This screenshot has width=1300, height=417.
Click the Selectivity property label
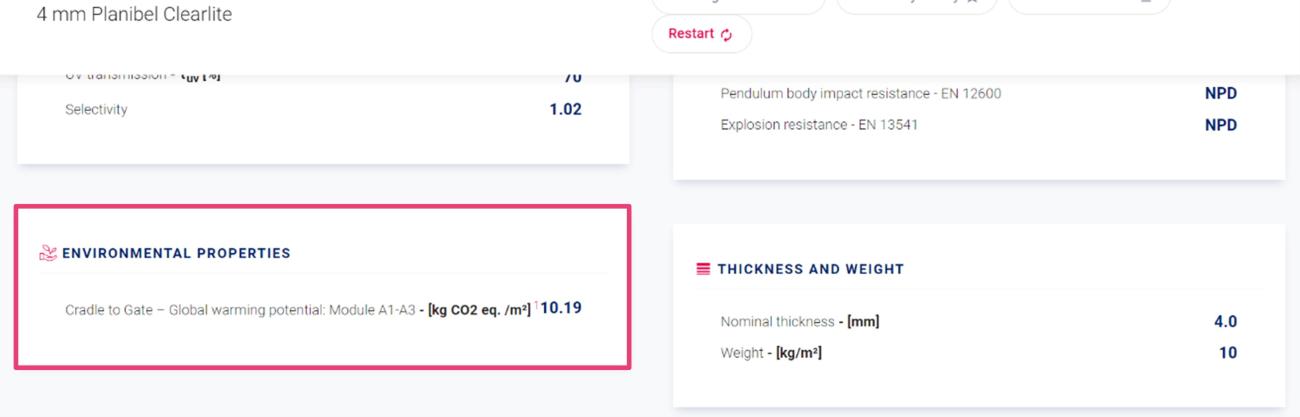96,109
